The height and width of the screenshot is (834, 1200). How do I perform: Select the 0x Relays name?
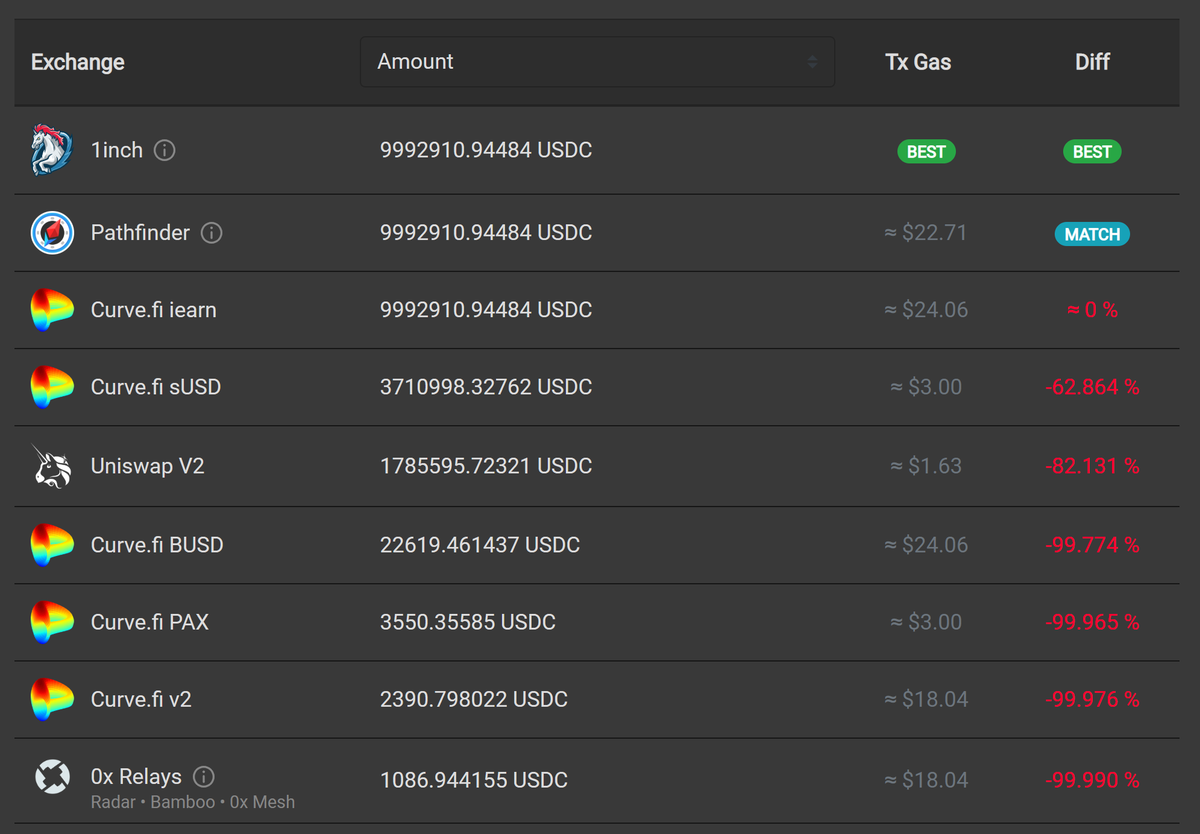click(136, 777)
